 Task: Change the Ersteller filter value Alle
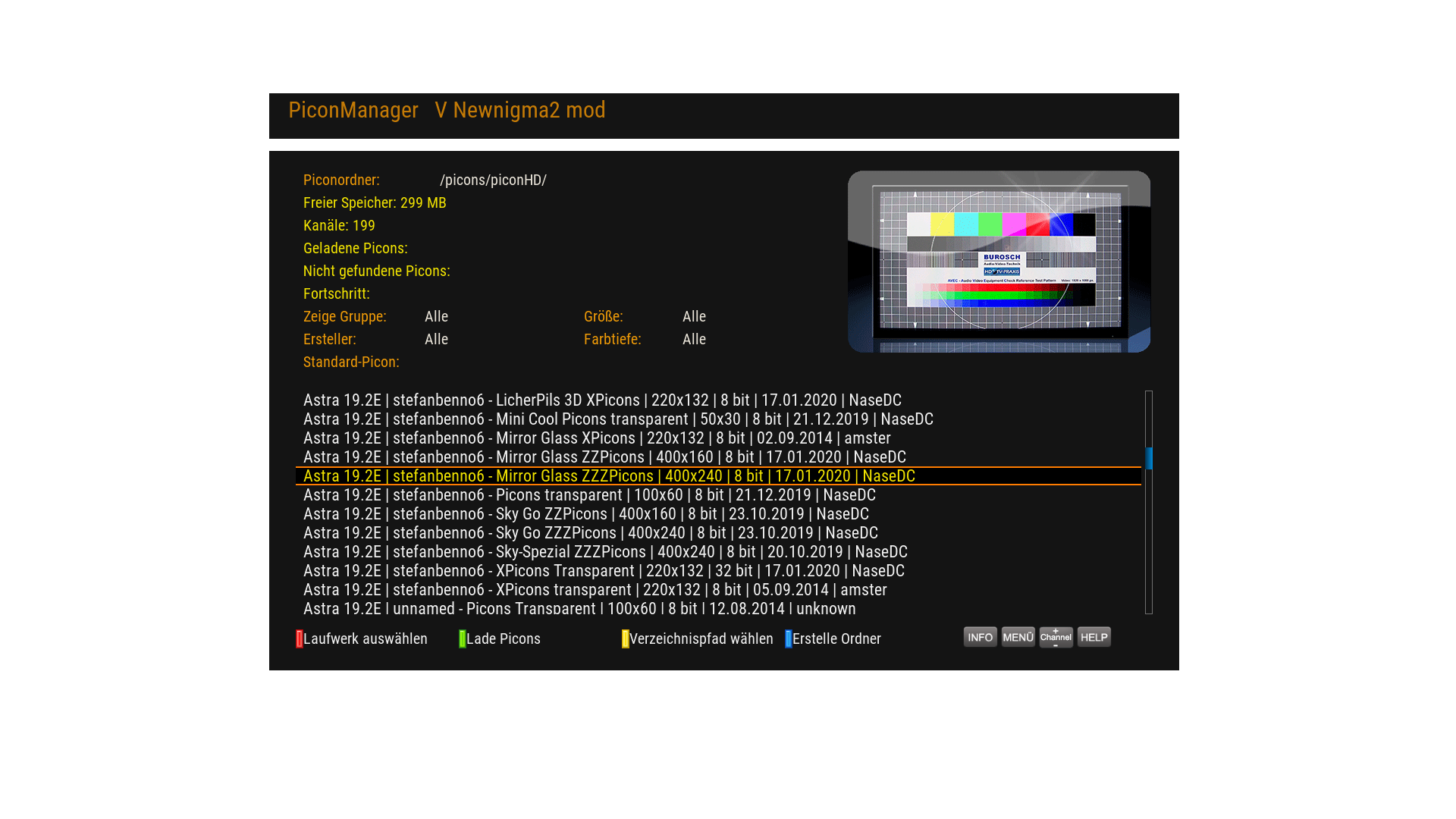click(x=436, y=339)
